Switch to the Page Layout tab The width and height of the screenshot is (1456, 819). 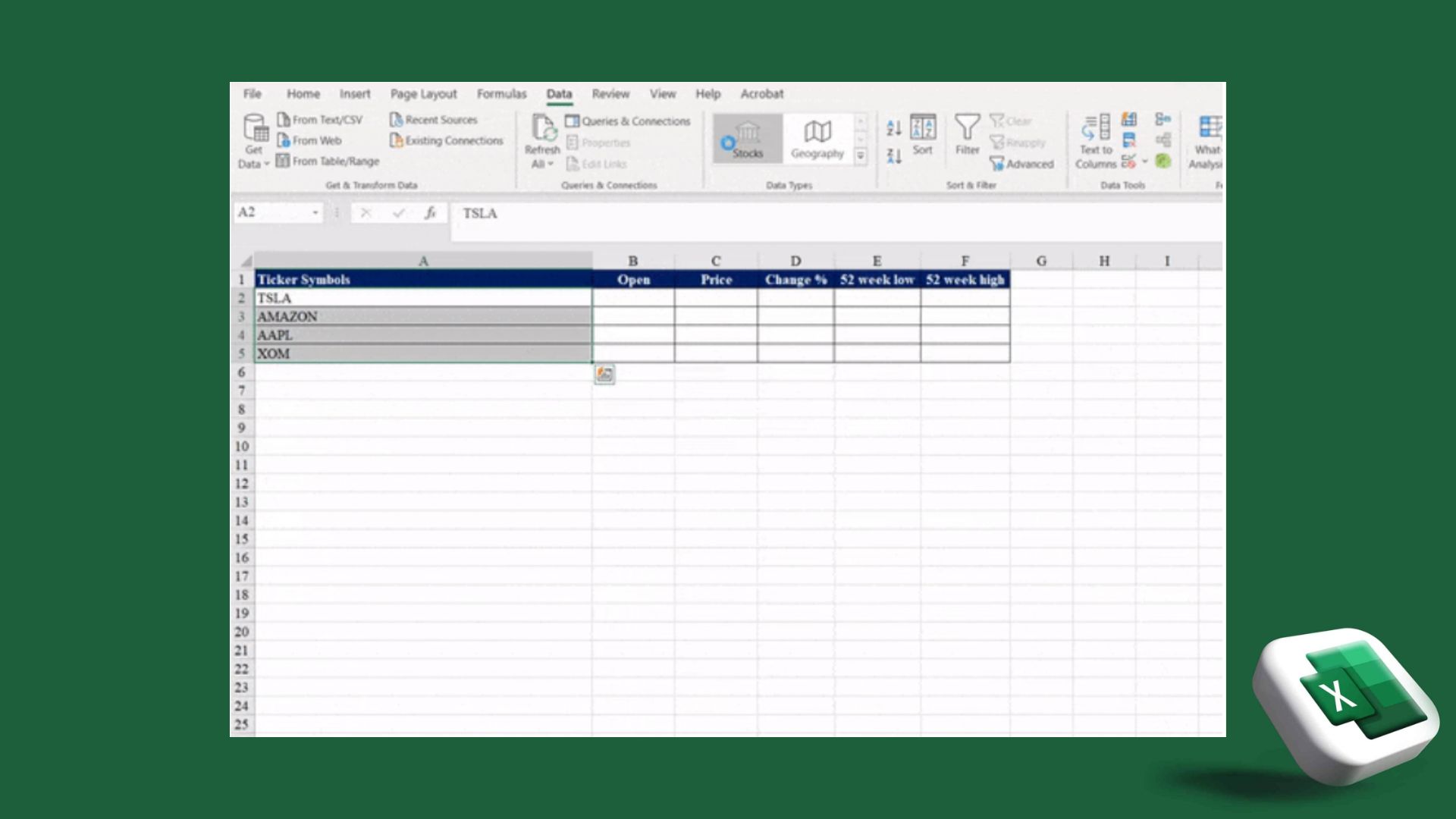coord(423,94)
